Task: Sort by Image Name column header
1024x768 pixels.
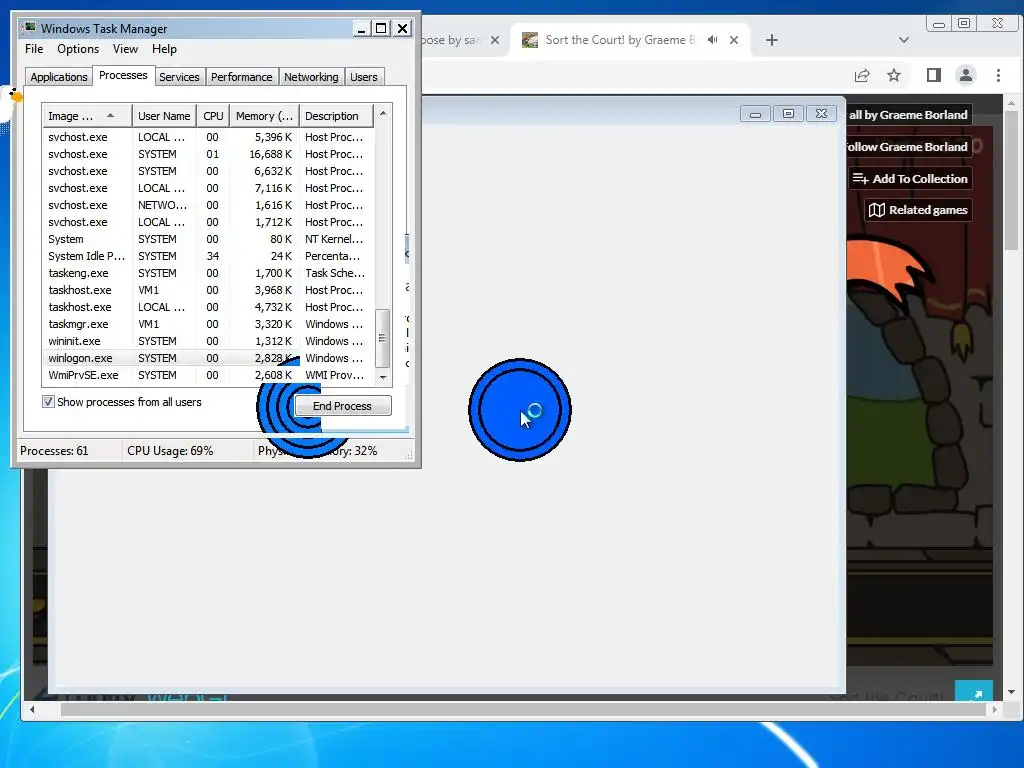Action: click(86, 116)
